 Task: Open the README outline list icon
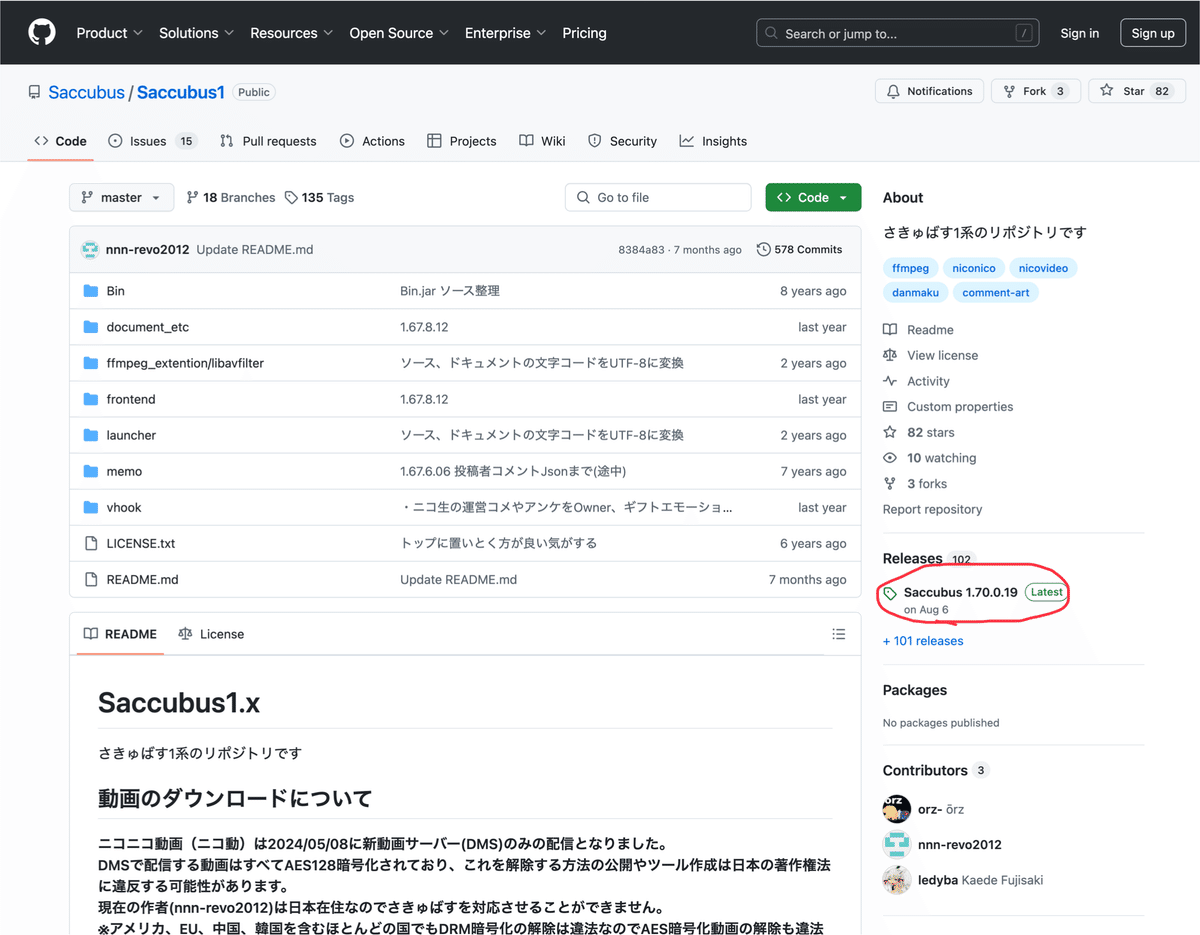coord(839,634)
